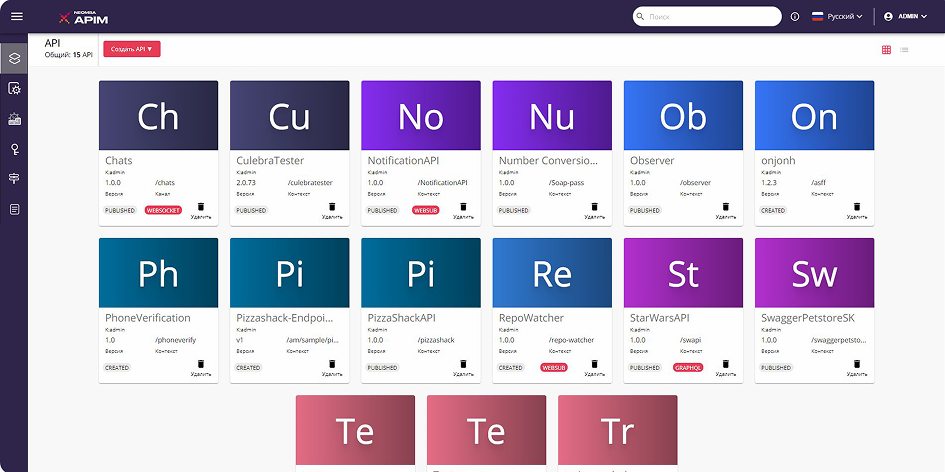Click the CREATED status on onjonh
945x472 pixels.
pos(773,210)
